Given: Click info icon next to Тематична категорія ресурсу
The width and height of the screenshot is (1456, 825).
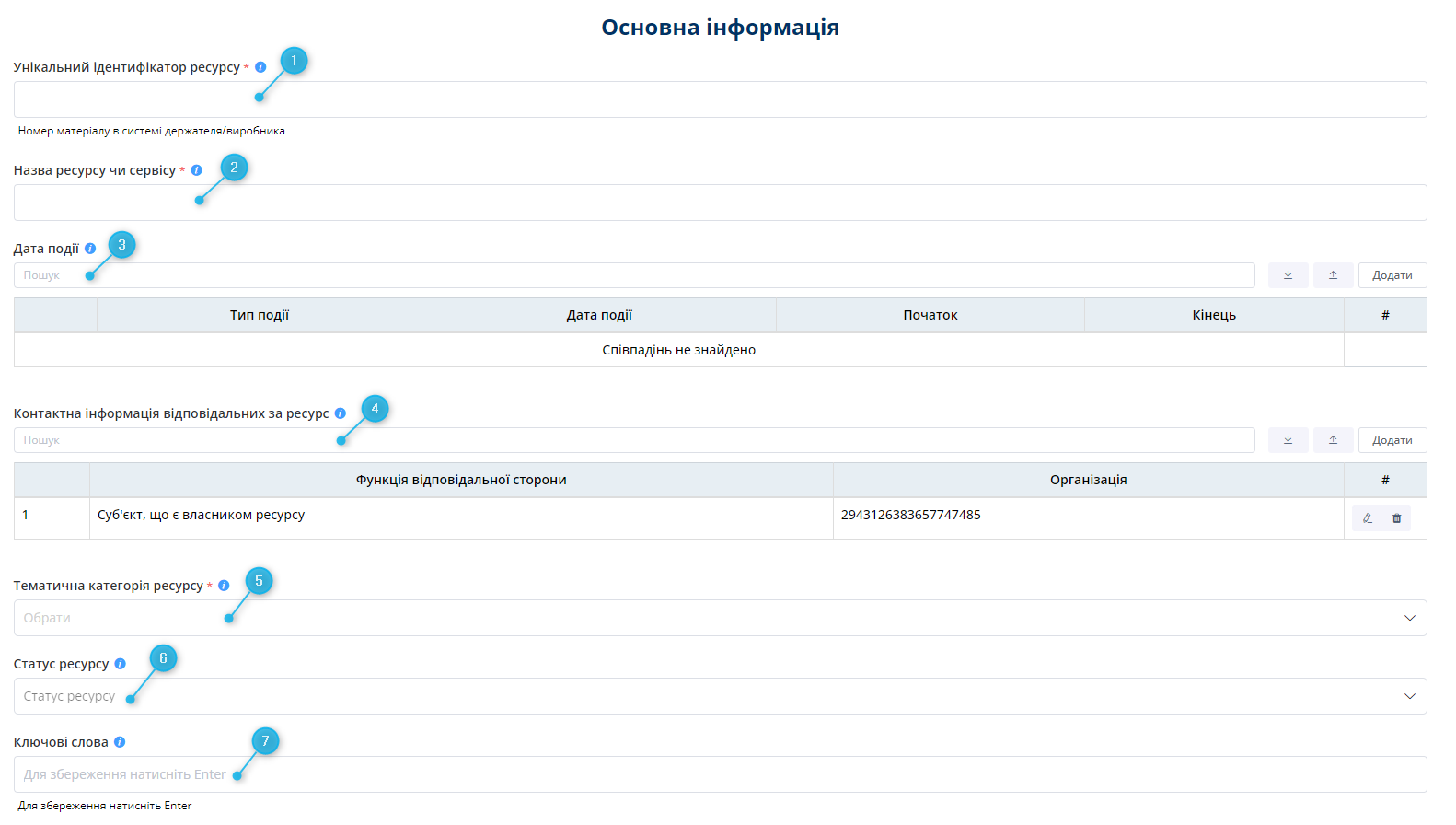Looking at the screenshot, I should pos(224,586).
